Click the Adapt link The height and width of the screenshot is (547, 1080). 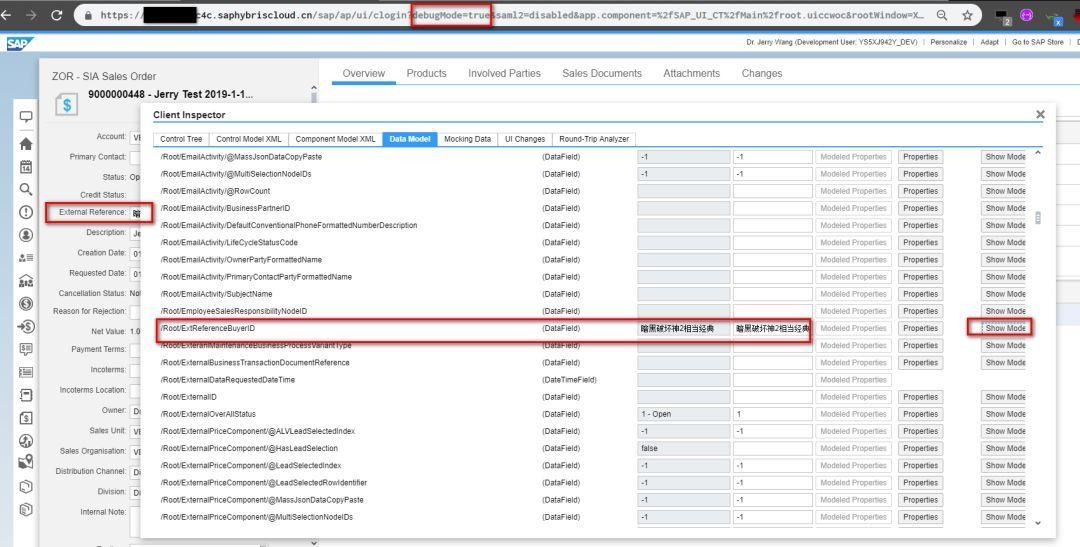(990, 42)
